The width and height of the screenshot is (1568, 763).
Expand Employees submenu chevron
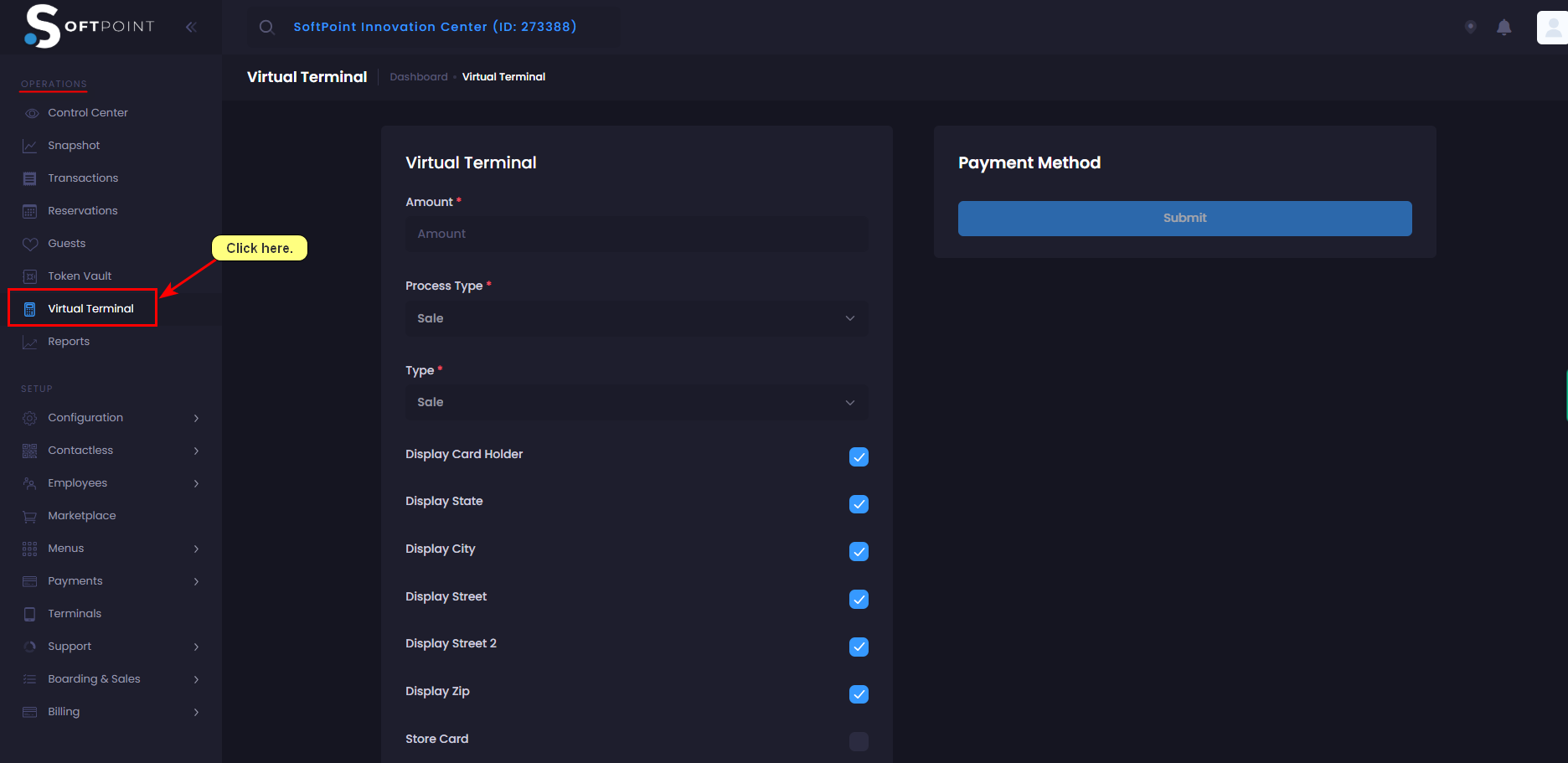point(196,483)
